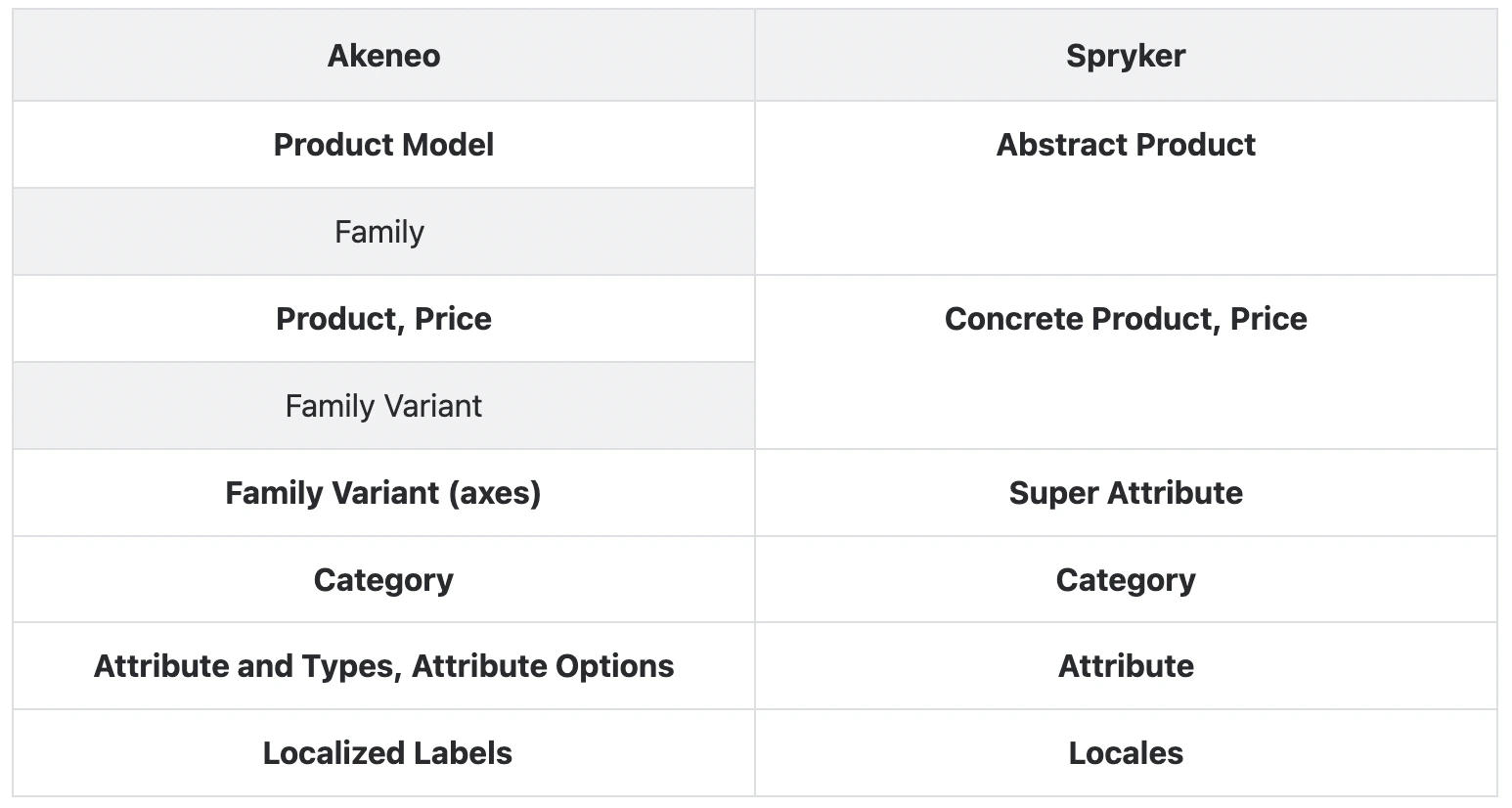Image resolution: width=1512 pixels, height=808 pixels.
Task: Select the Abstract Product cell
Action: (1125, 145)
